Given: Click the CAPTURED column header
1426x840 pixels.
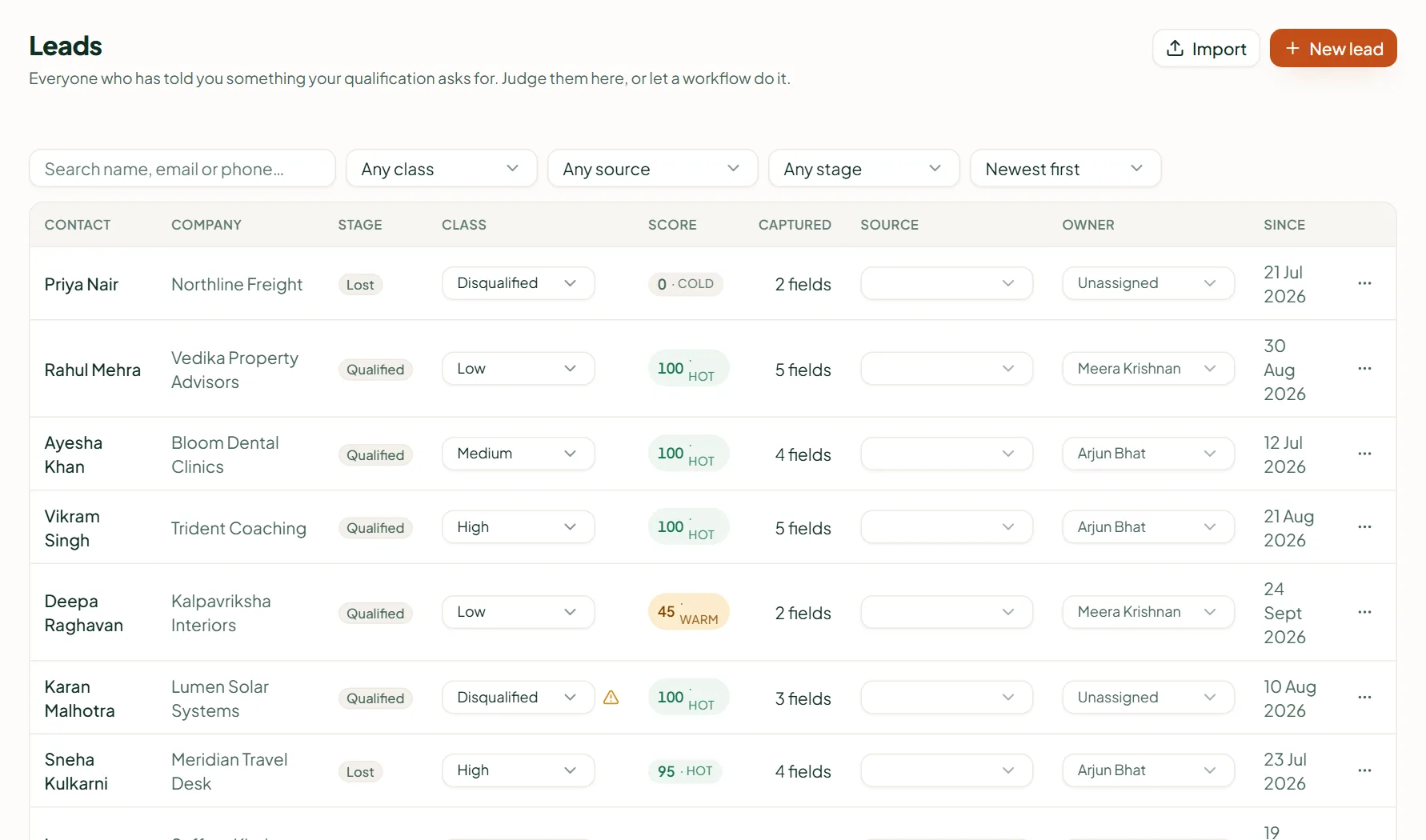Looking at the screenshot, I should point(795,225).
